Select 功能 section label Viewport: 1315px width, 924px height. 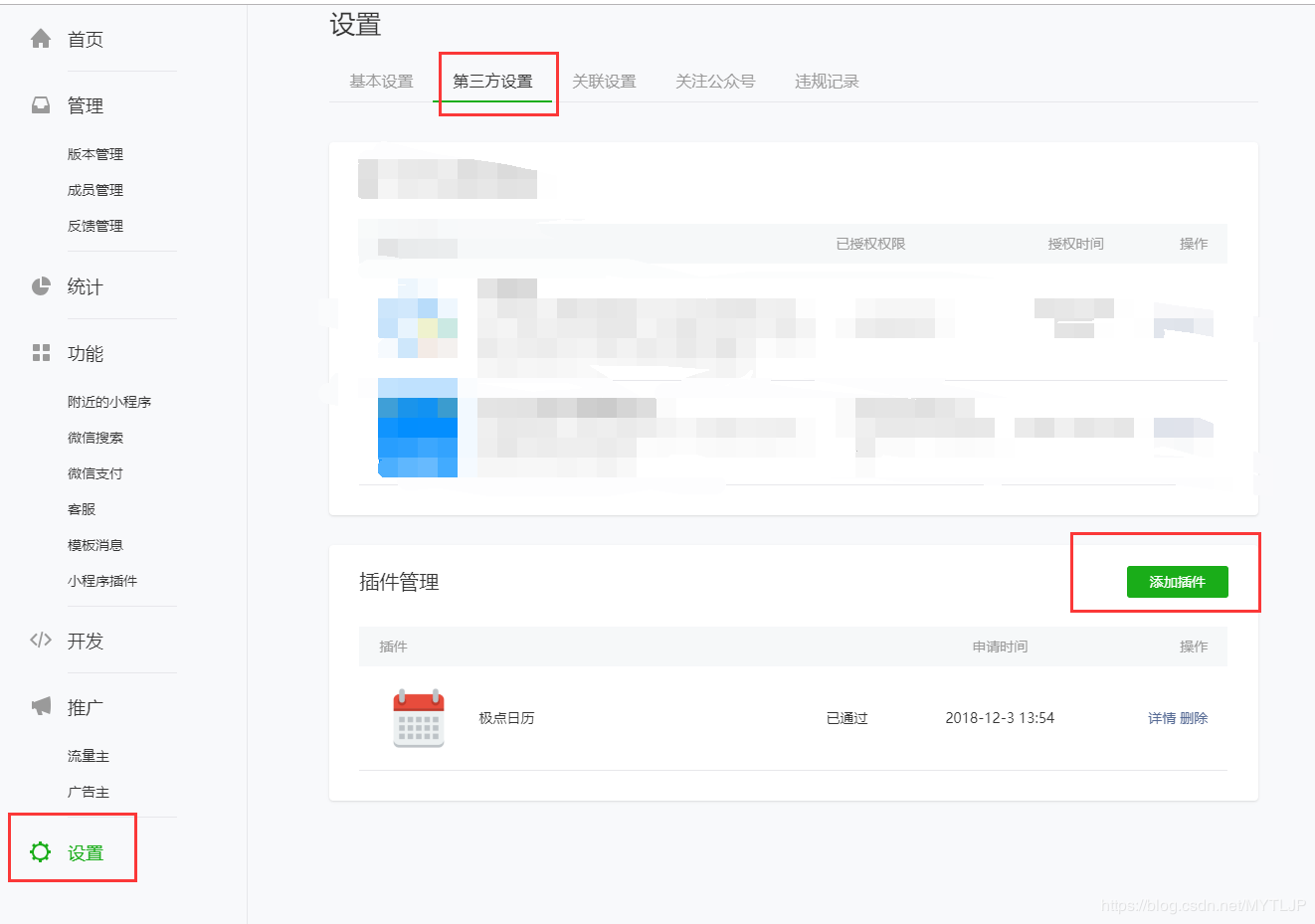86,353
